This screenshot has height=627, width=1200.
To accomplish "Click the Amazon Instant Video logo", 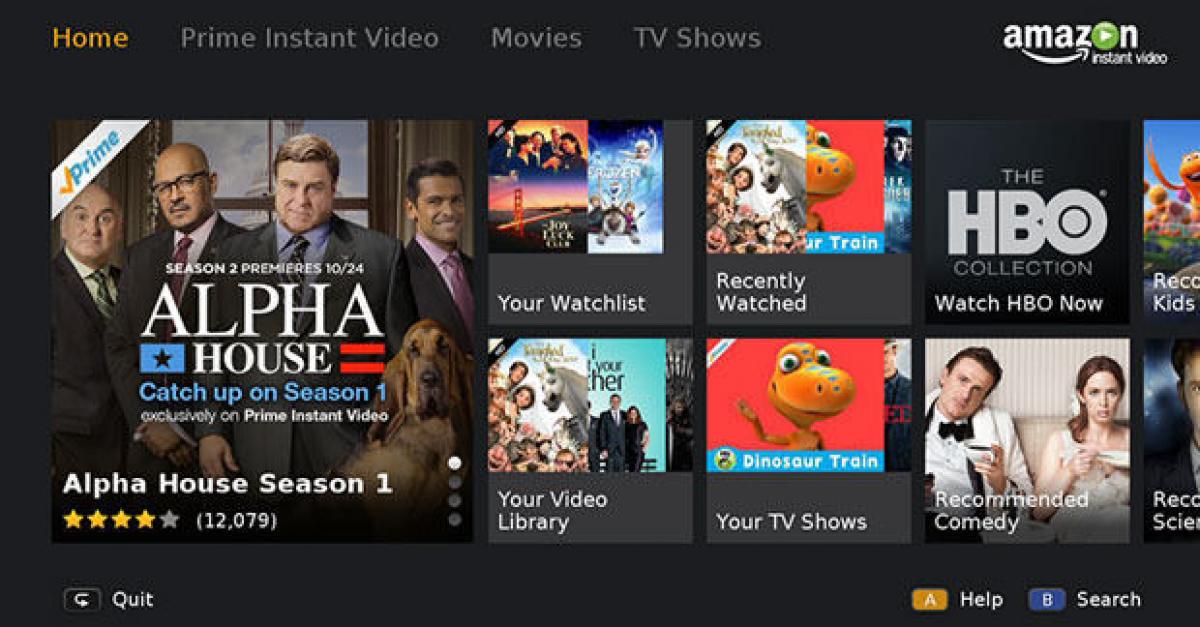I will pyautogui.click(x=1085, y=43).
